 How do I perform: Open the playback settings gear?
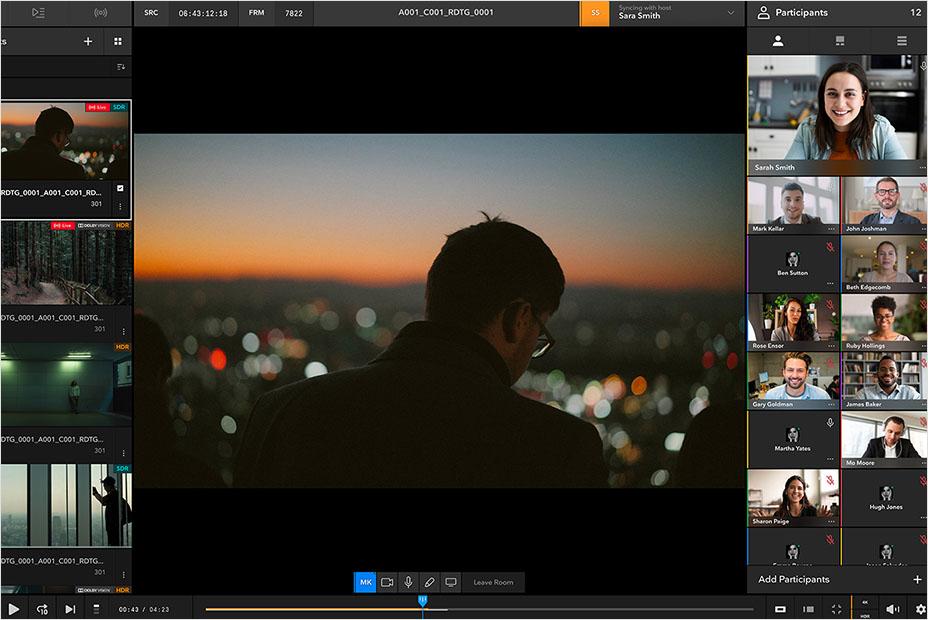click(918, 607)
